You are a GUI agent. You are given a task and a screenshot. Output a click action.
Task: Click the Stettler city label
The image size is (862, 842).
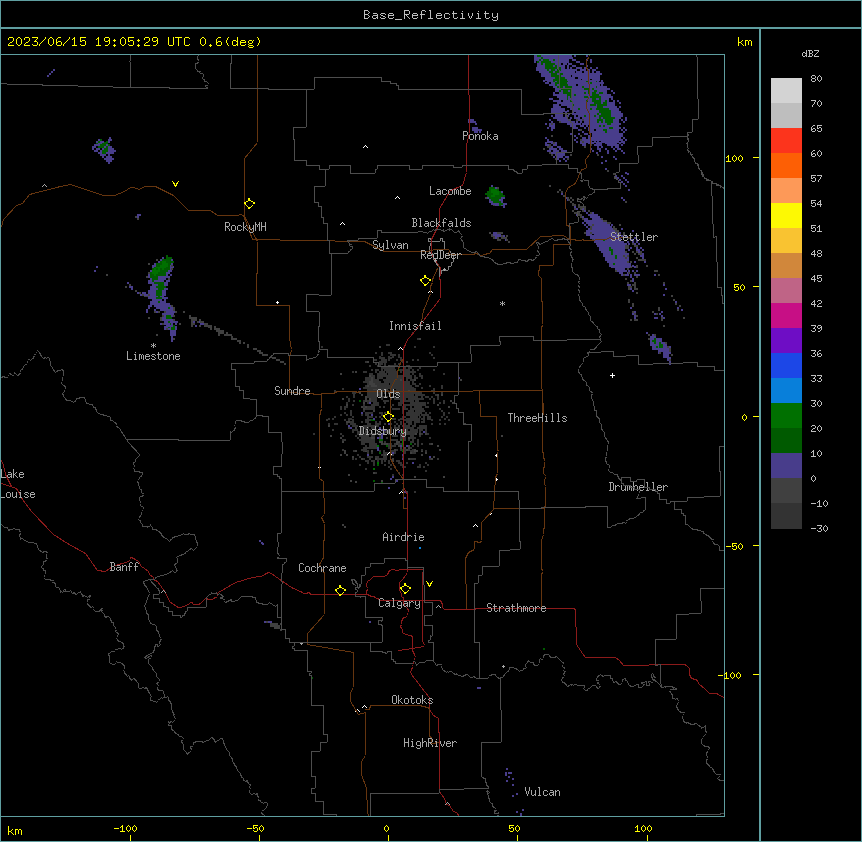coord(634,237)
